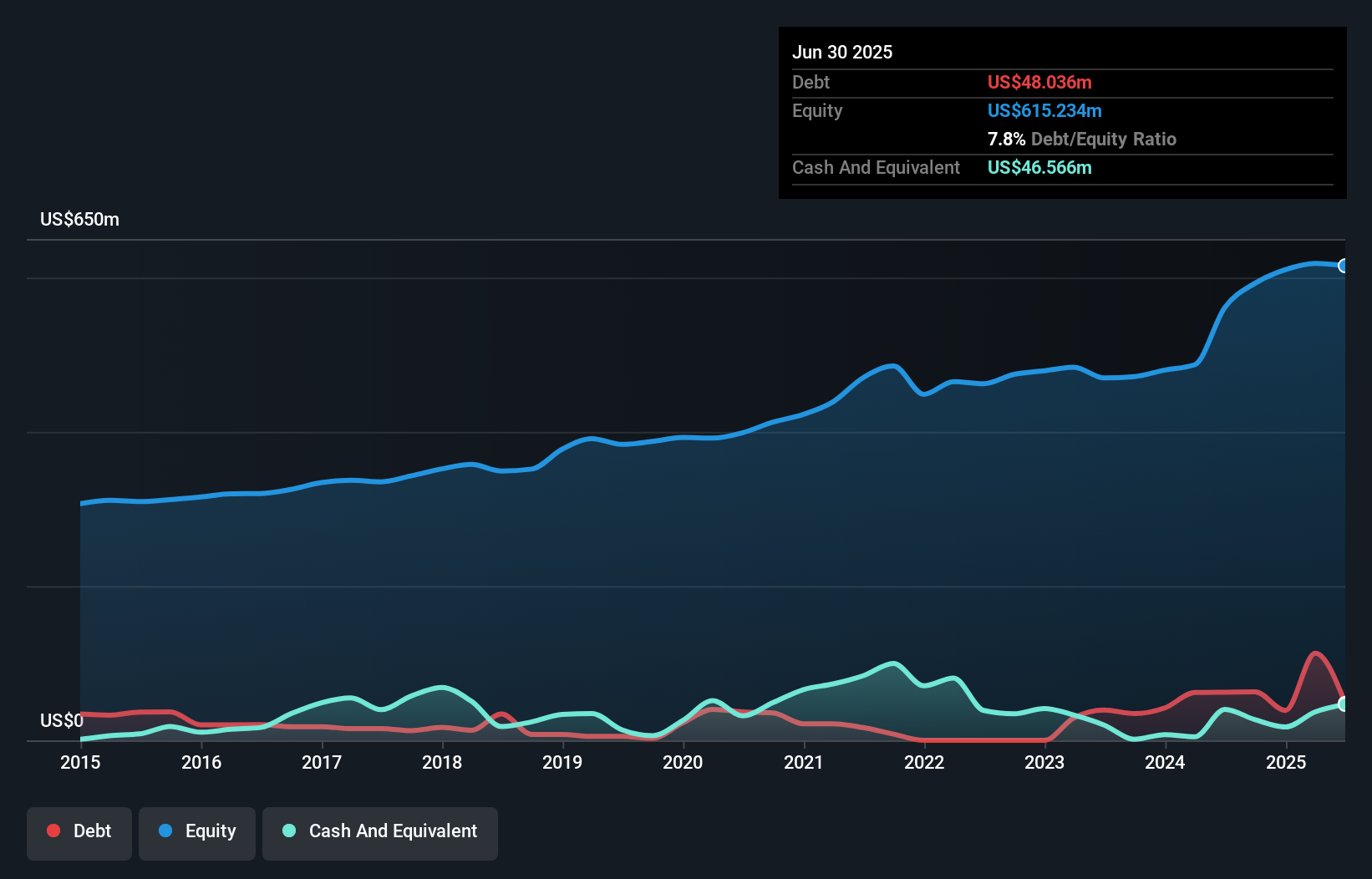The width and height of the screenshot is (1372, 879).
Task: Select the 2025 year label on the axis
Action: 1286,762
